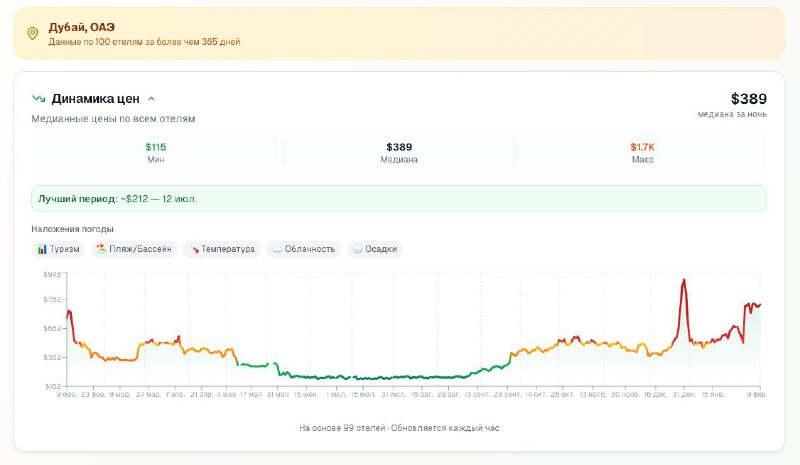Select the $389 Медиана stat cell
The height and width of the screenshot is (465, 800).
pos(399,153)
